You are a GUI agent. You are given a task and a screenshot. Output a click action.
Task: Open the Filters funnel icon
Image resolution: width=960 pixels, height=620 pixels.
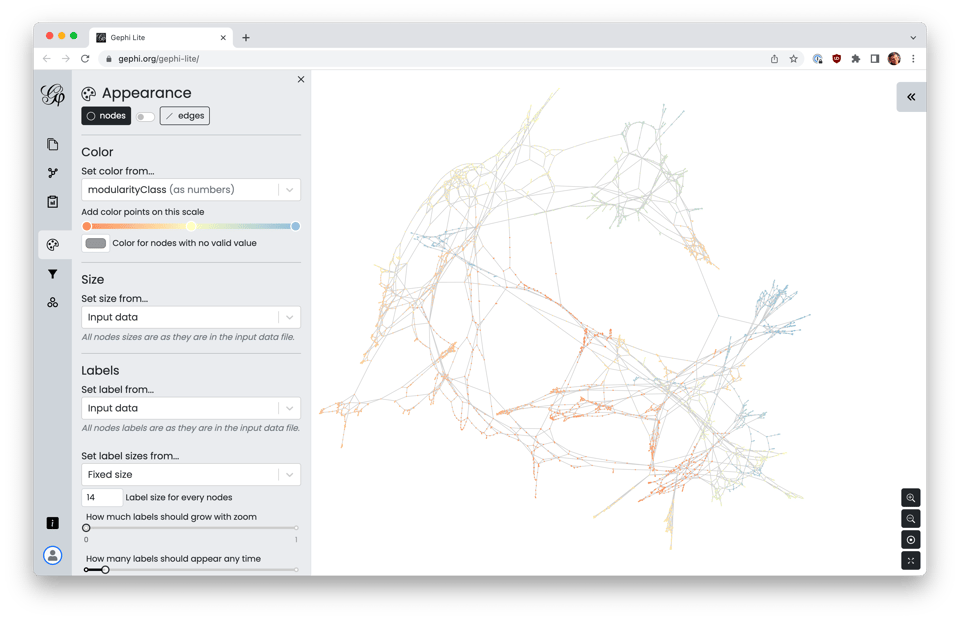[x=53, y=274]
